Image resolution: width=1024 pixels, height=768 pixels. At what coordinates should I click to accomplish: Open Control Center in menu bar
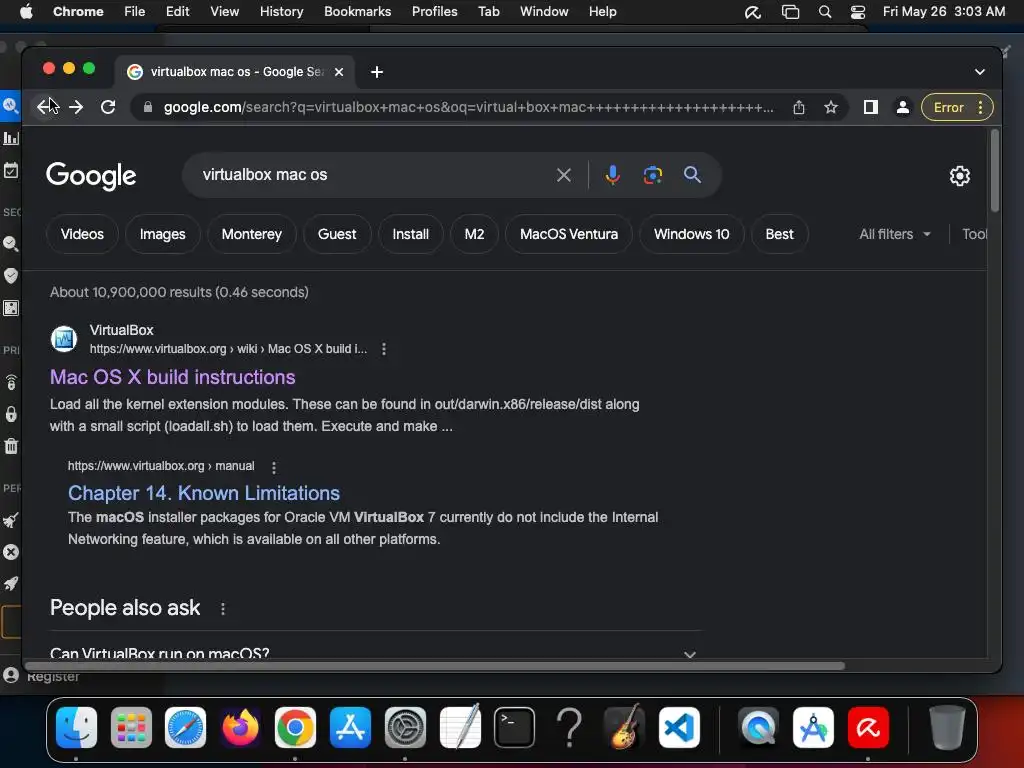pos(857,12)
